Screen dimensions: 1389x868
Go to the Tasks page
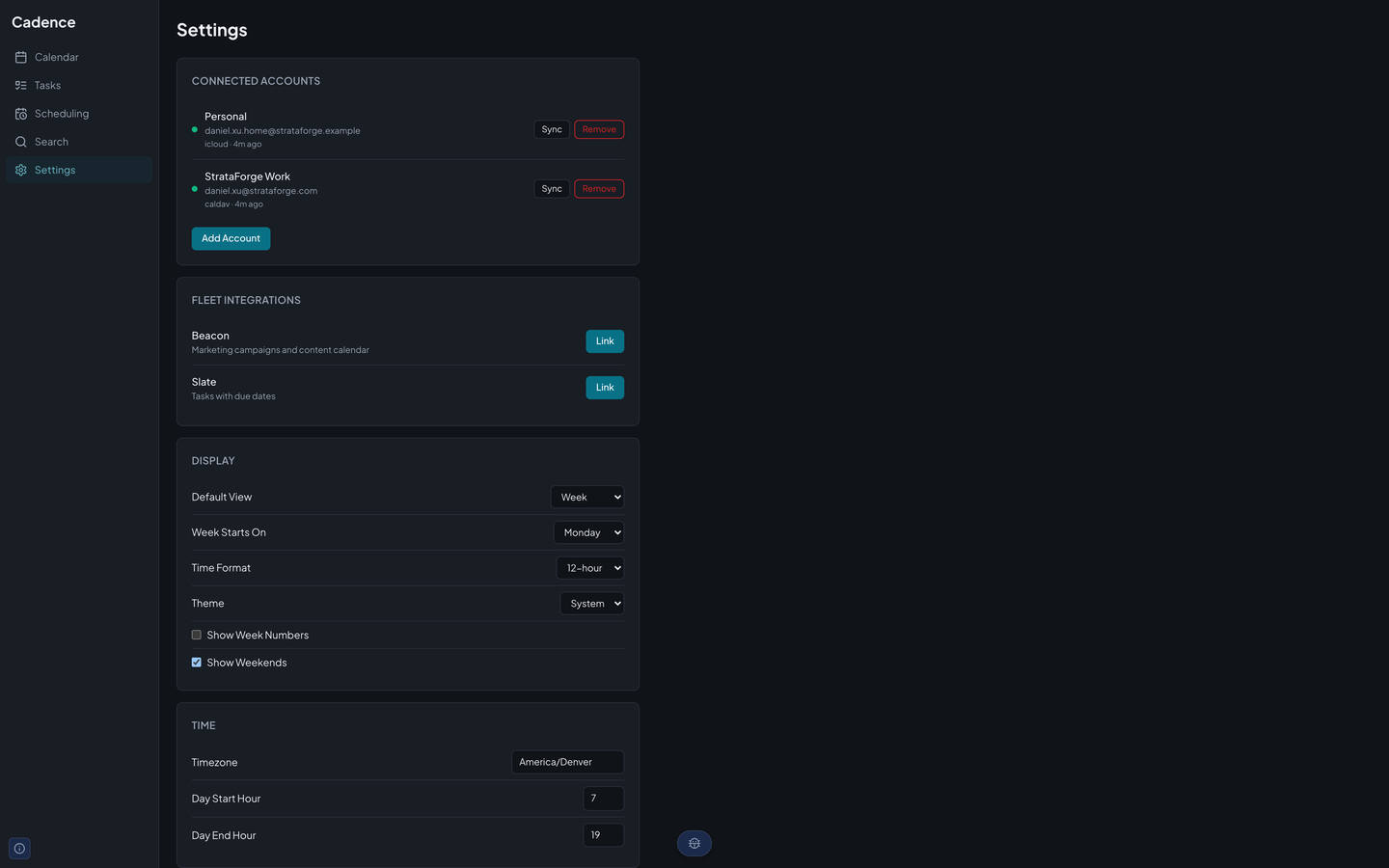[x=79, y=85]
